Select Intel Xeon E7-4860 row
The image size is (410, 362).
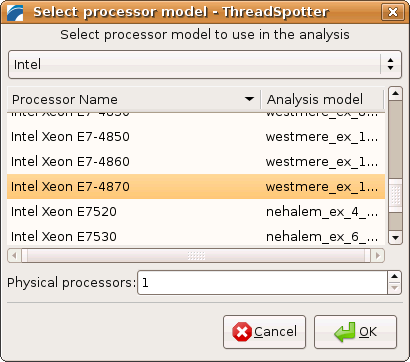coord(196,162)
